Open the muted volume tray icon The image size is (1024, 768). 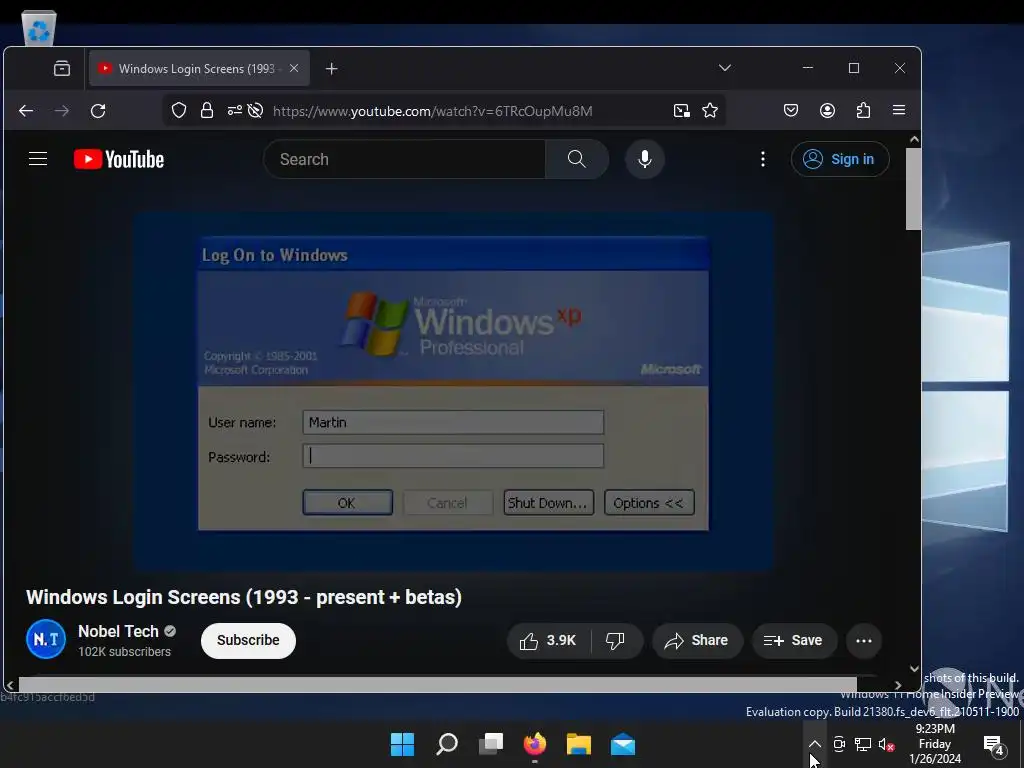pyautogui.click(x=886, y=744)
